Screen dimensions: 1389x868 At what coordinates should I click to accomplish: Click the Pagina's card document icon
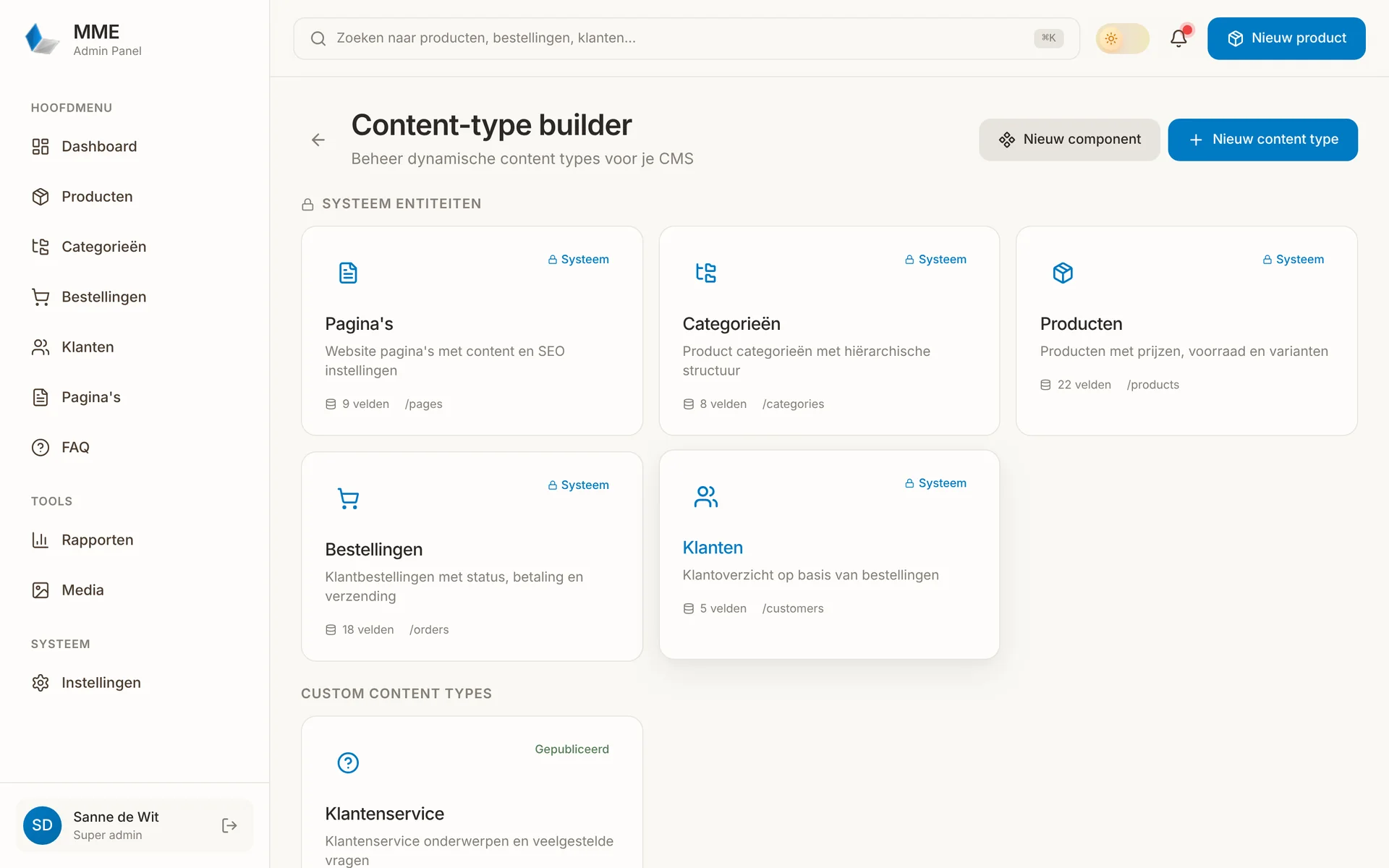[x=348, y=273]
